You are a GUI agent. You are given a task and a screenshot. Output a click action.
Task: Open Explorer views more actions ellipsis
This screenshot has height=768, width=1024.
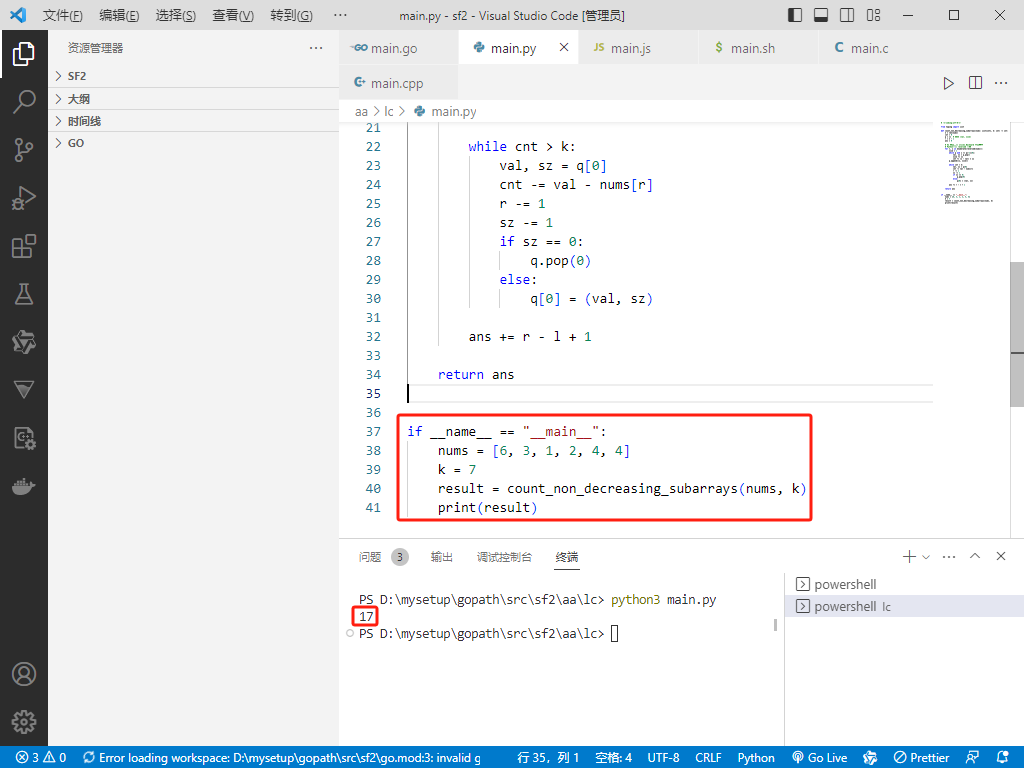click(x=316, y=48)
